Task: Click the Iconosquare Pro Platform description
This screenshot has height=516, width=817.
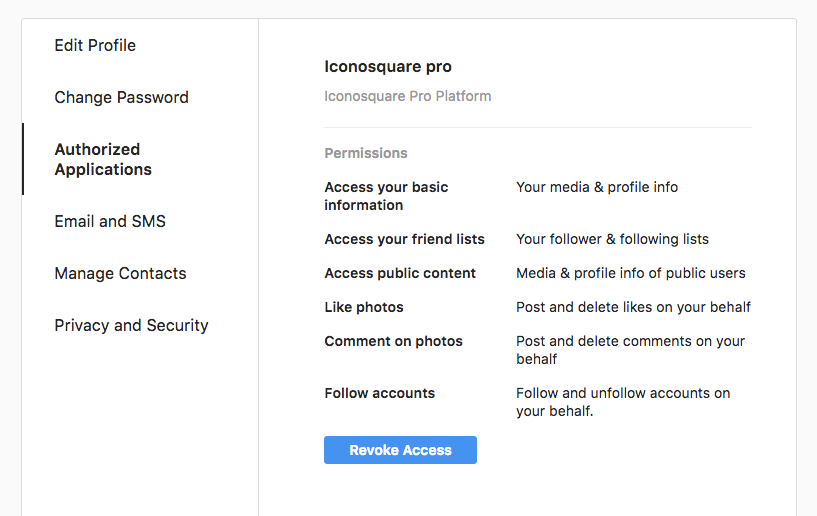Action: click(407, 97)
